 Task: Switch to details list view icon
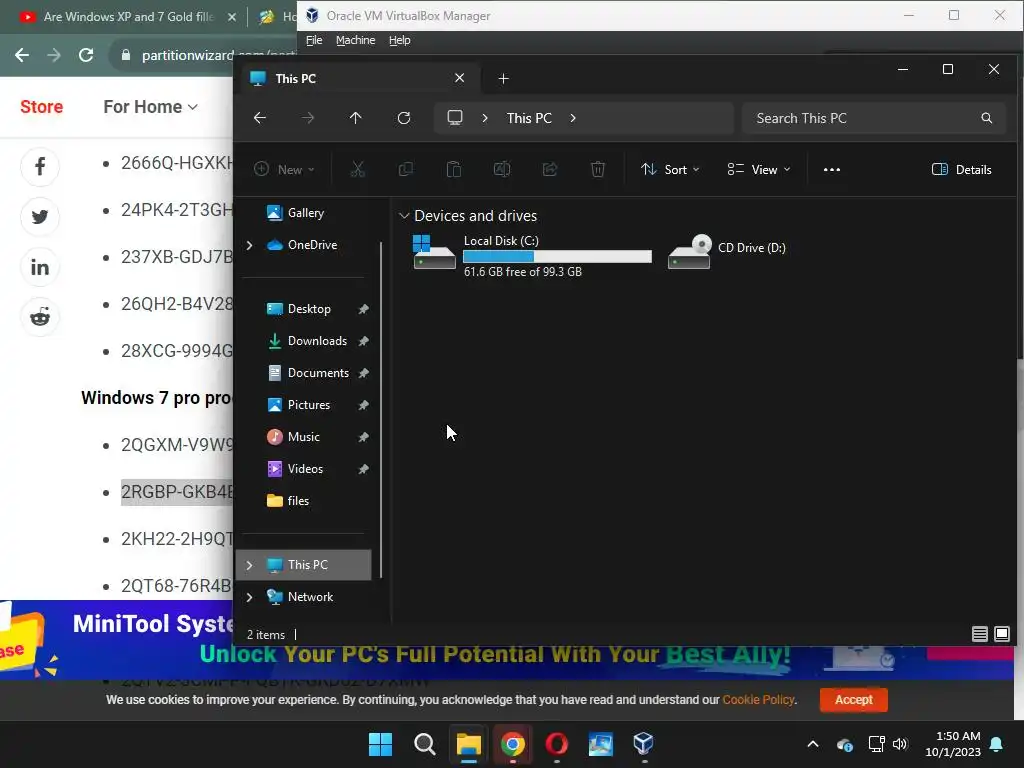pyautogui.click(x=980, y=634)
